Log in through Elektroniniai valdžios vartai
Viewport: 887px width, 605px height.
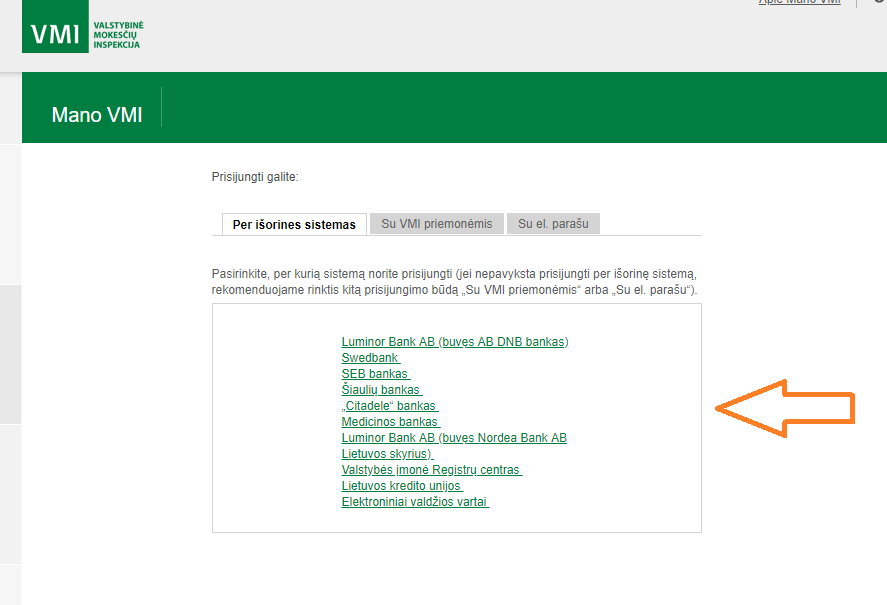point(415,501)
